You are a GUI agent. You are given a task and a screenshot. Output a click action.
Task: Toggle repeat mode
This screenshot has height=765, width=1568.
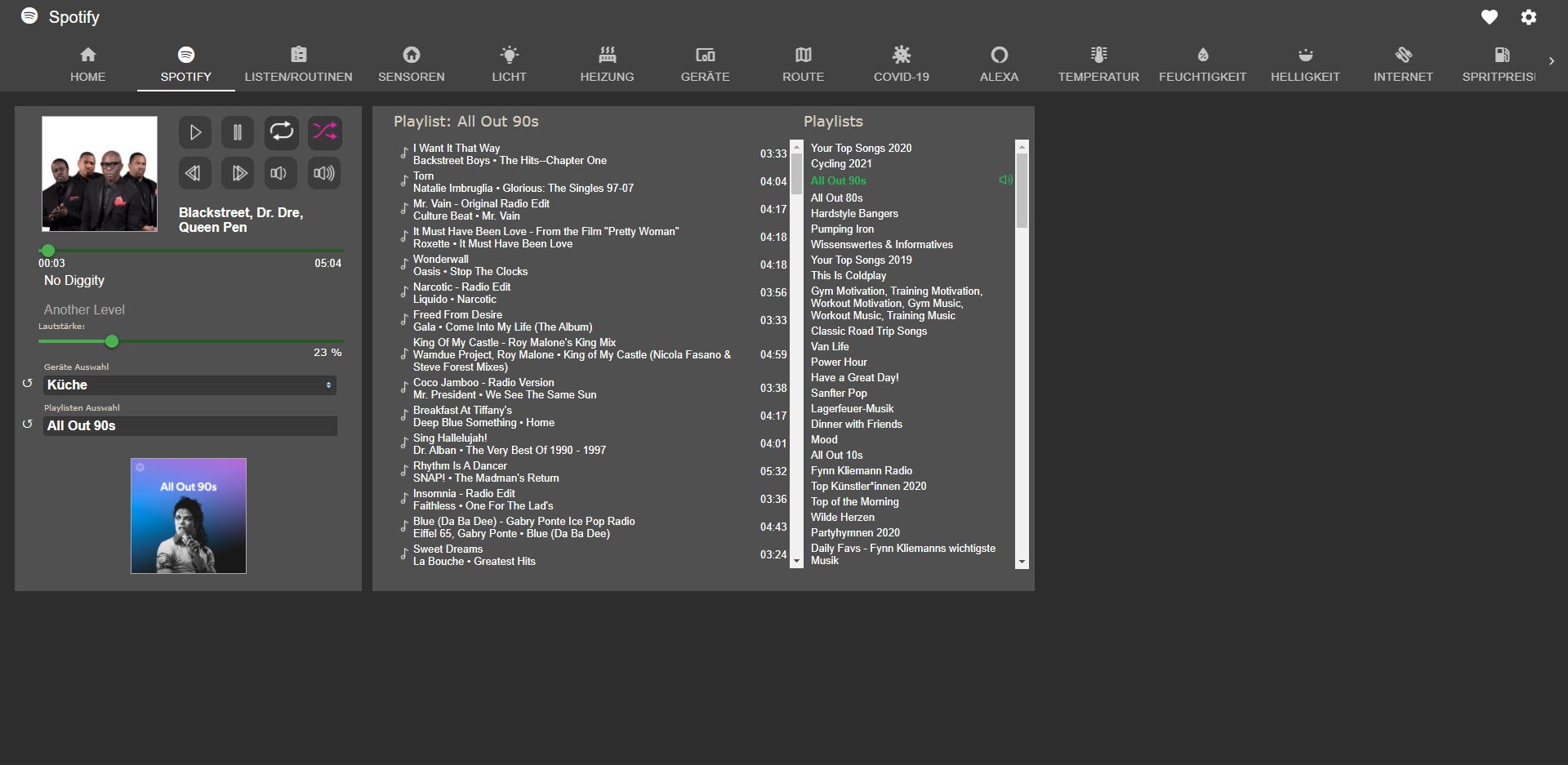[282, 132]
